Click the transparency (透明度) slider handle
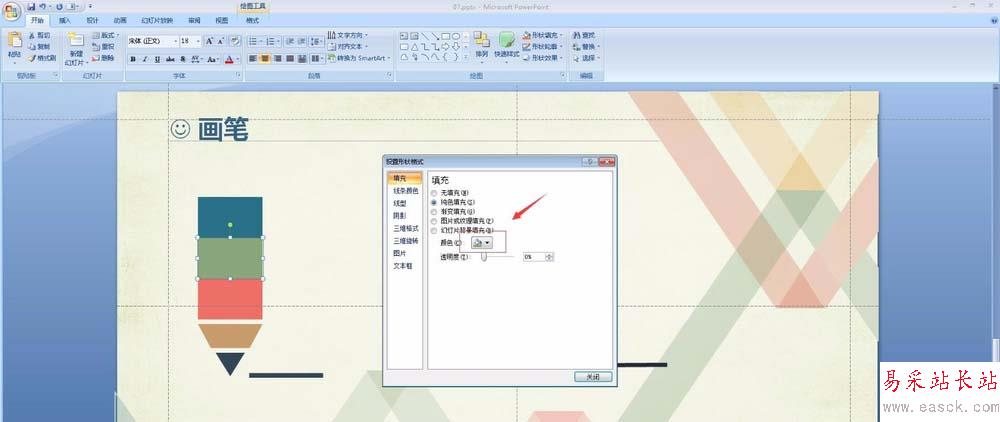This screenshot has height=422, width=1000. pyautogui.click(x=484, y=256)
